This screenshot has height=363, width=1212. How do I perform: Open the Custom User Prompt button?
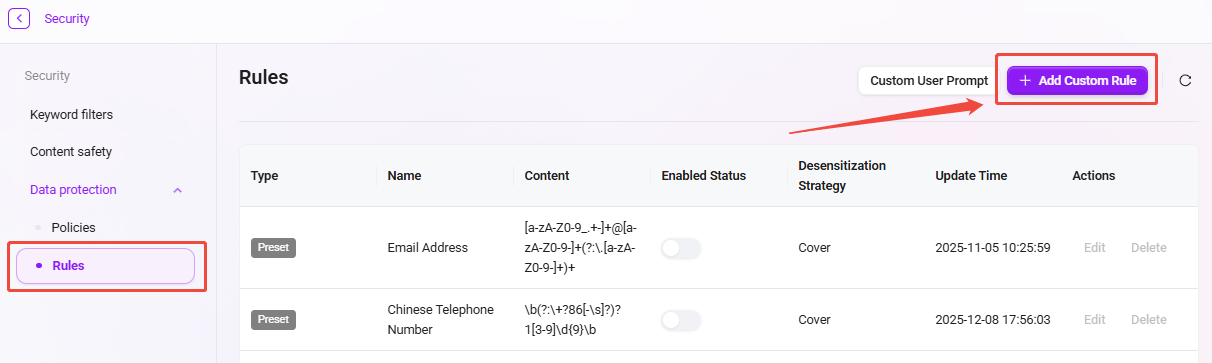[x=929, y=81]
